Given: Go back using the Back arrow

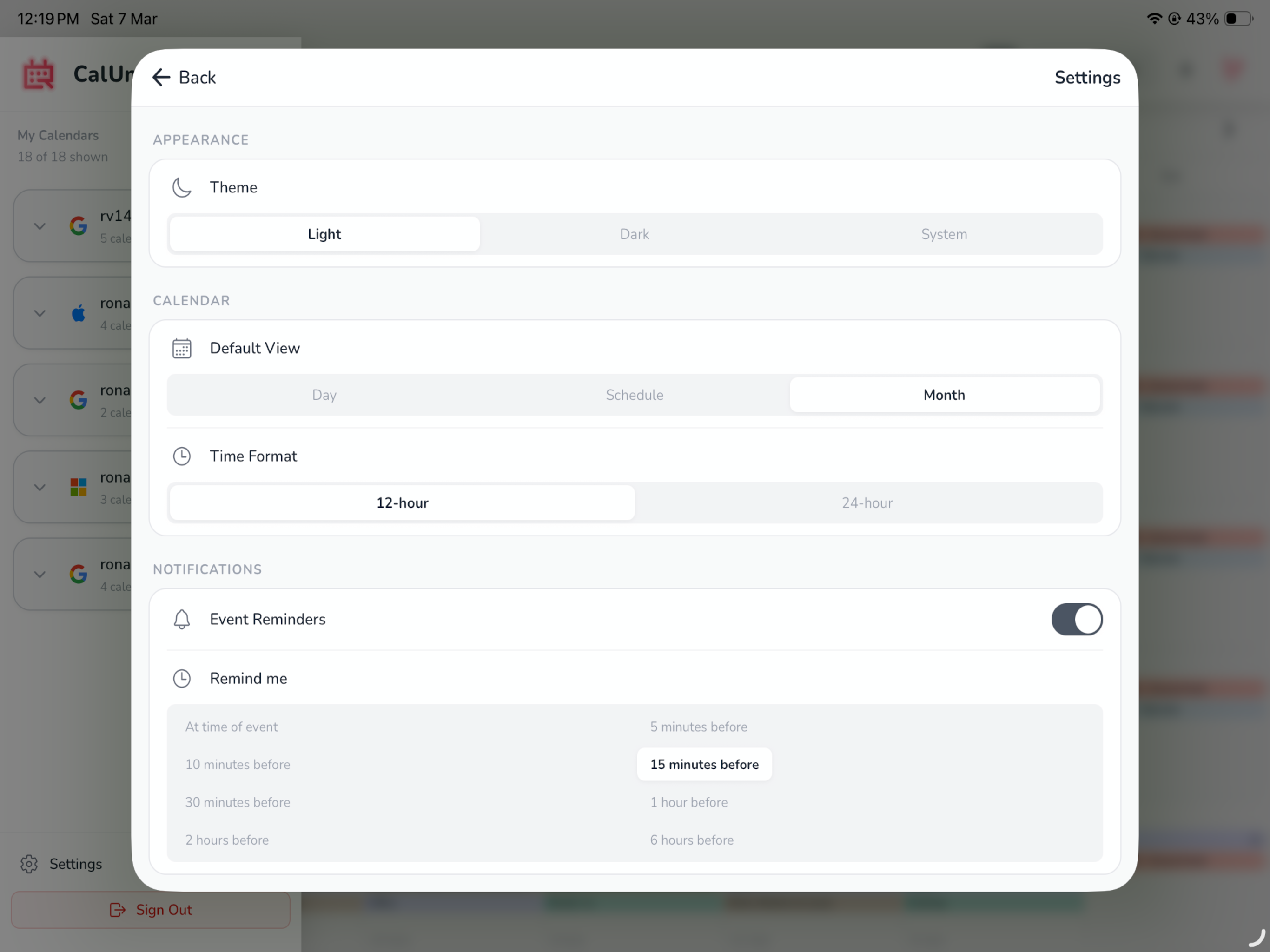Looking at the screenshot, I should pyautogui.click(x=183, y=78).
